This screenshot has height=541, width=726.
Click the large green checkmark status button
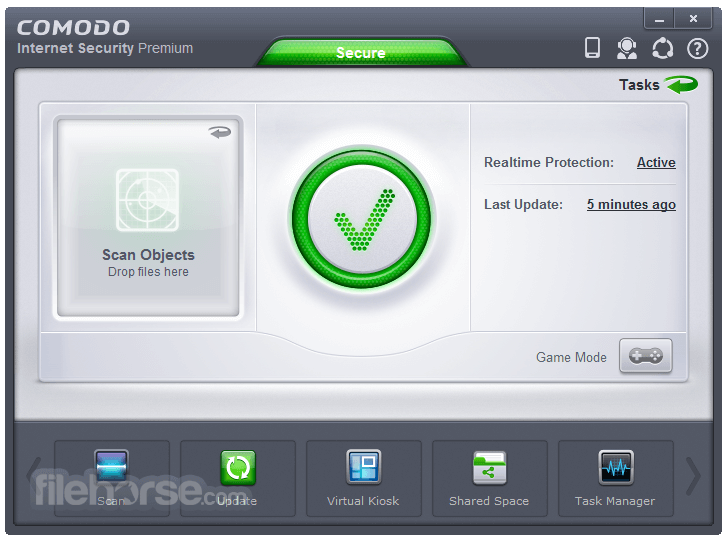(362, 219)
